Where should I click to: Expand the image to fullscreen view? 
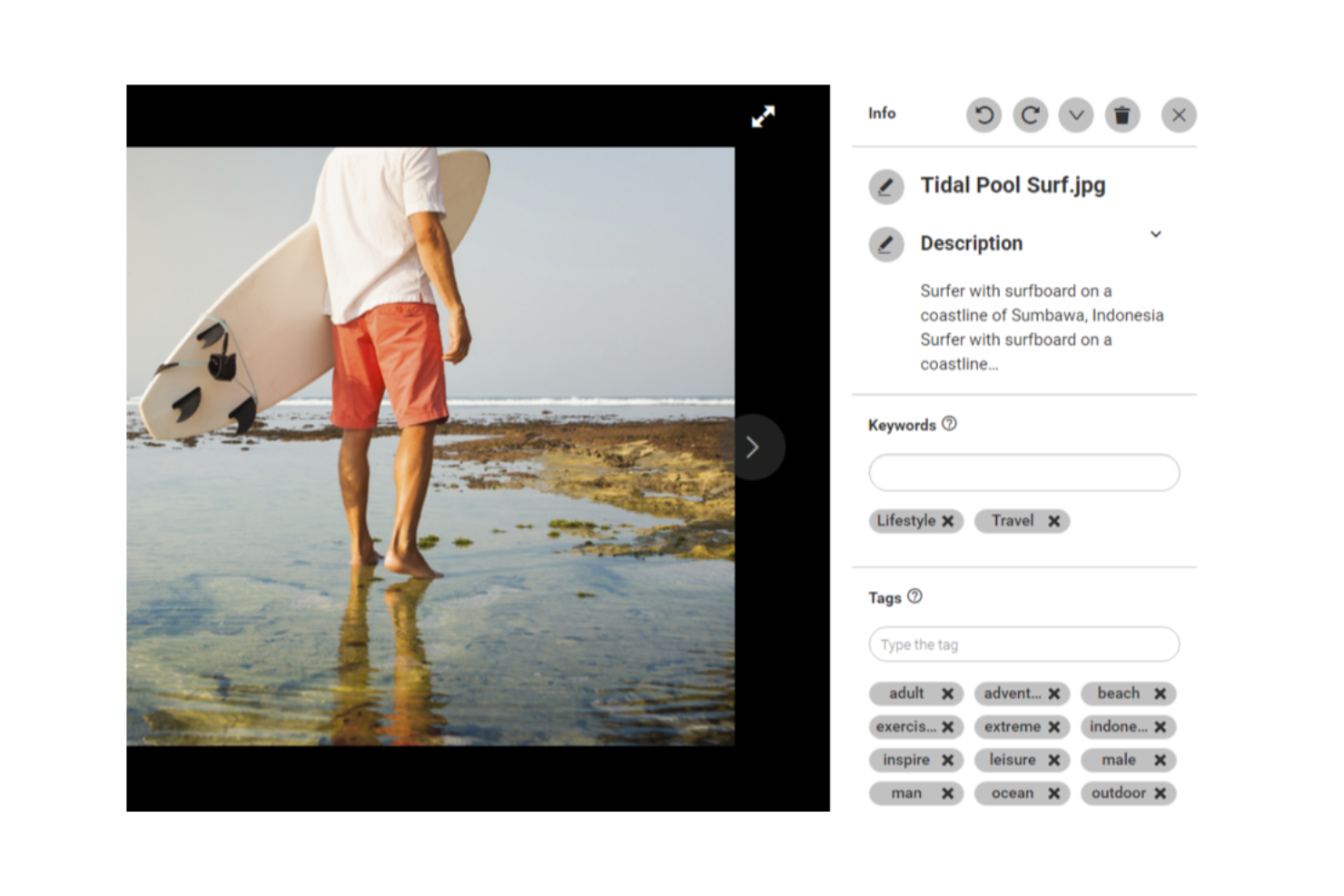tap(763, 116)
